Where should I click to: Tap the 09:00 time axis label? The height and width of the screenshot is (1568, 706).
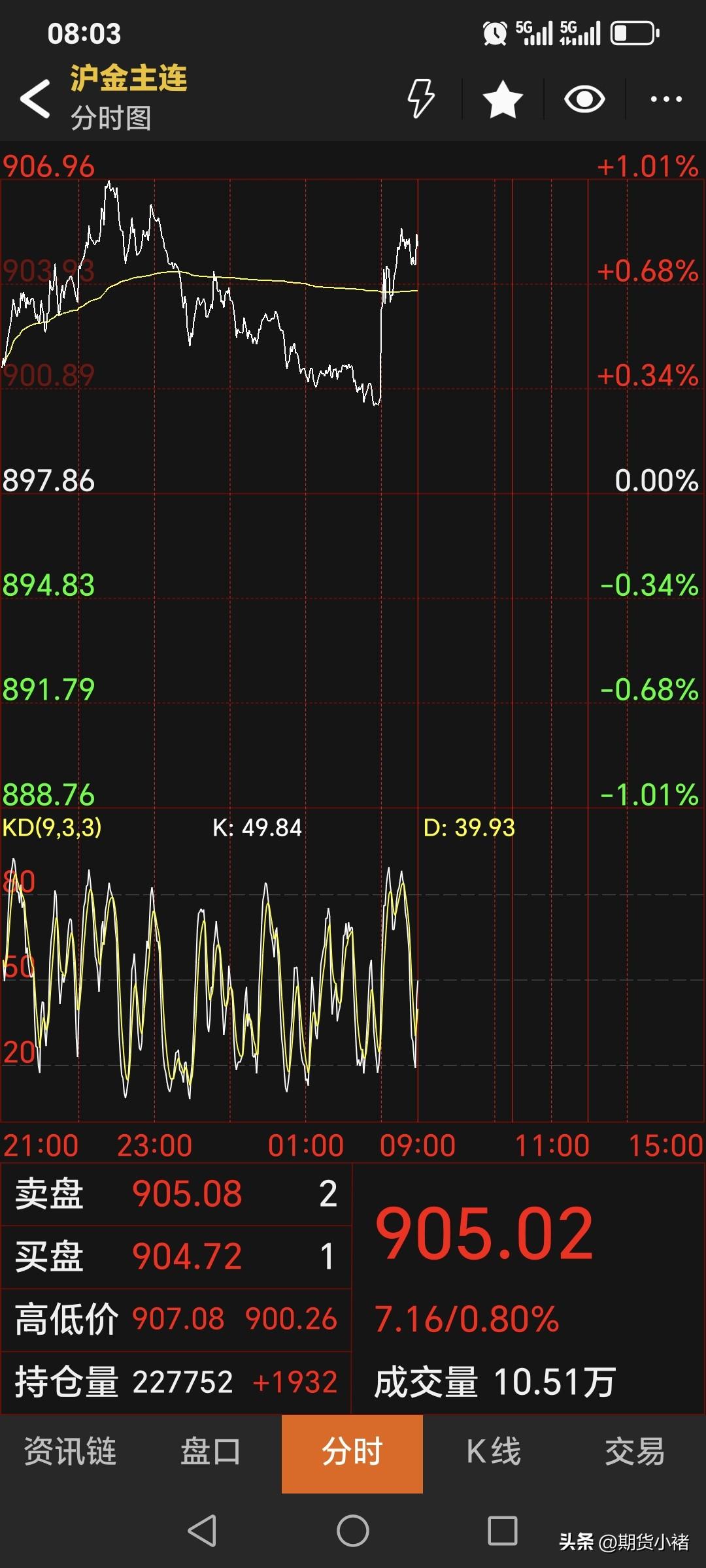point(418,1145)
